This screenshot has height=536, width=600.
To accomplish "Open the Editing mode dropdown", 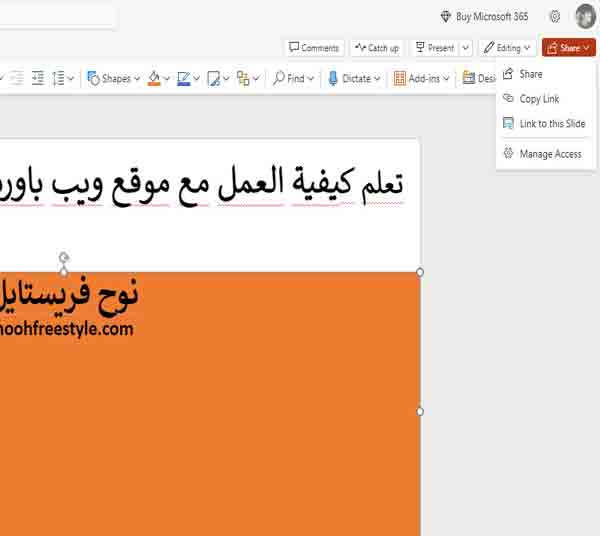I will click(x=507, y=48).
